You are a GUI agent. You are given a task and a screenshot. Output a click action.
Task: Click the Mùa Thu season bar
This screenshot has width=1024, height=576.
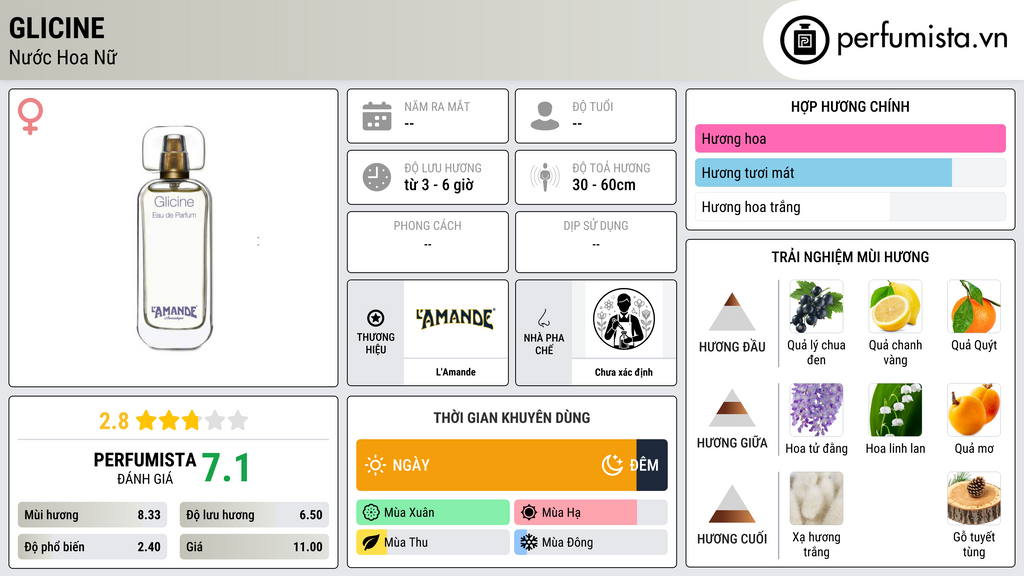[x=433, y=542]
